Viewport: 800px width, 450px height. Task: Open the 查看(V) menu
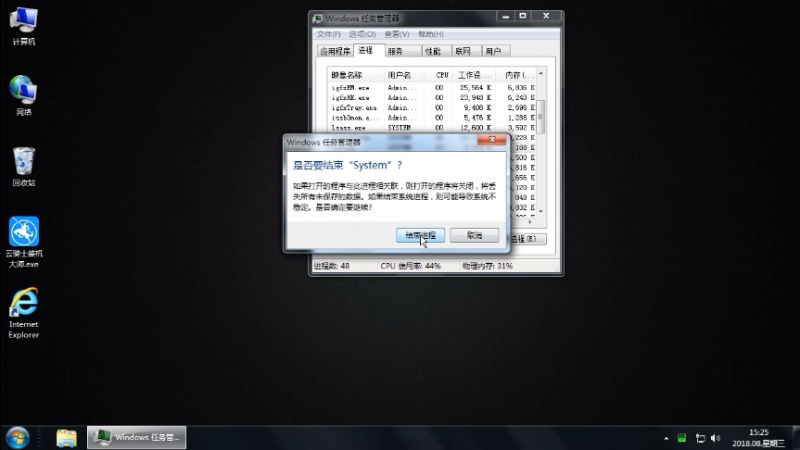coord(396,34)
